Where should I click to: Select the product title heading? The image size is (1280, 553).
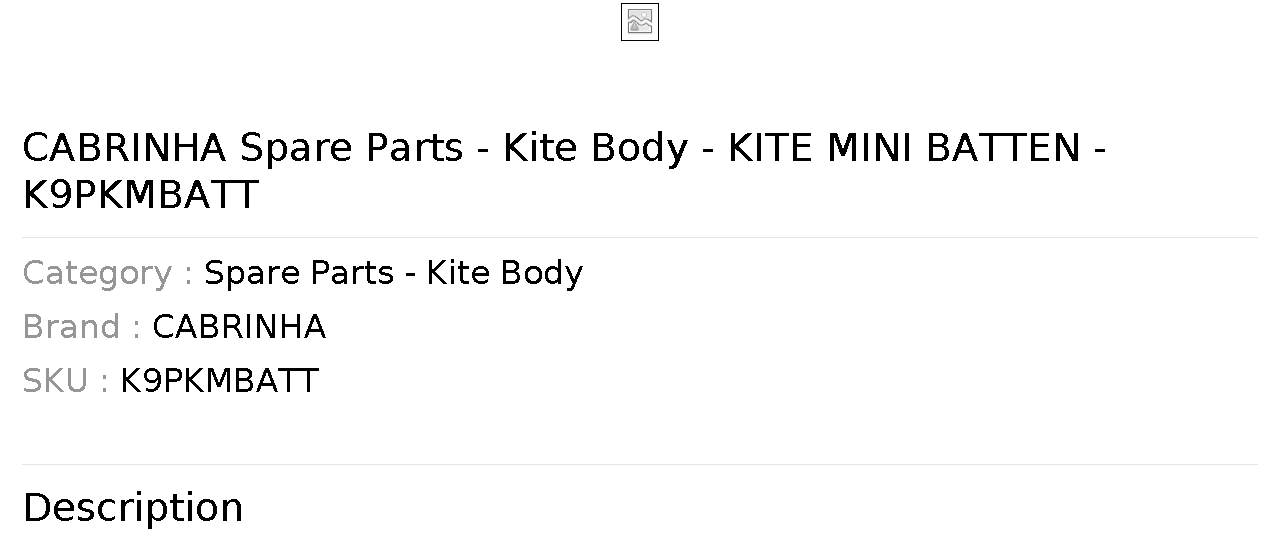point(564,171)
